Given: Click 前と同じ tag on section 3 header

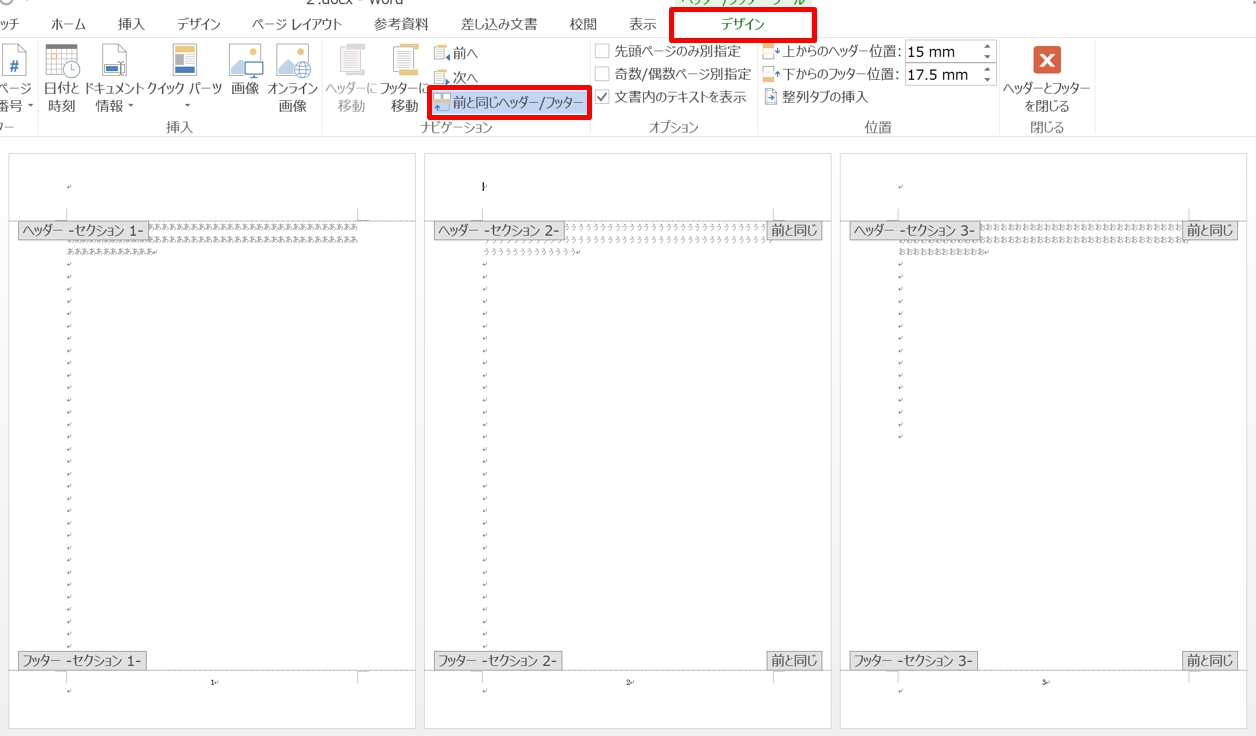Looking at the screenshot, I should [x=1211, y=231].
